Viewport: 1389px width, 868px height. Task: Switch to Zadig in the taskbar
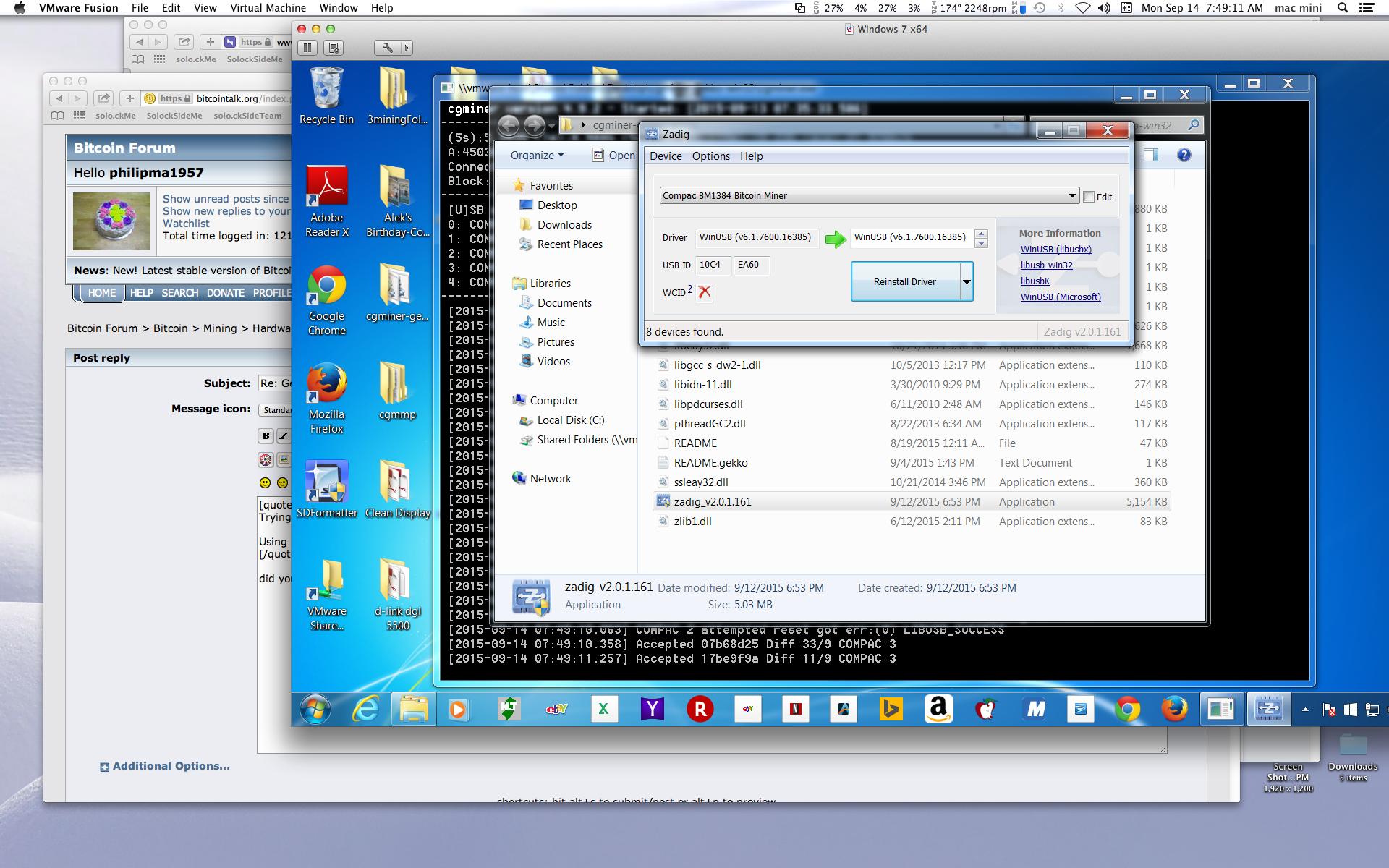pyautogui.click(x=1269, y=710)
